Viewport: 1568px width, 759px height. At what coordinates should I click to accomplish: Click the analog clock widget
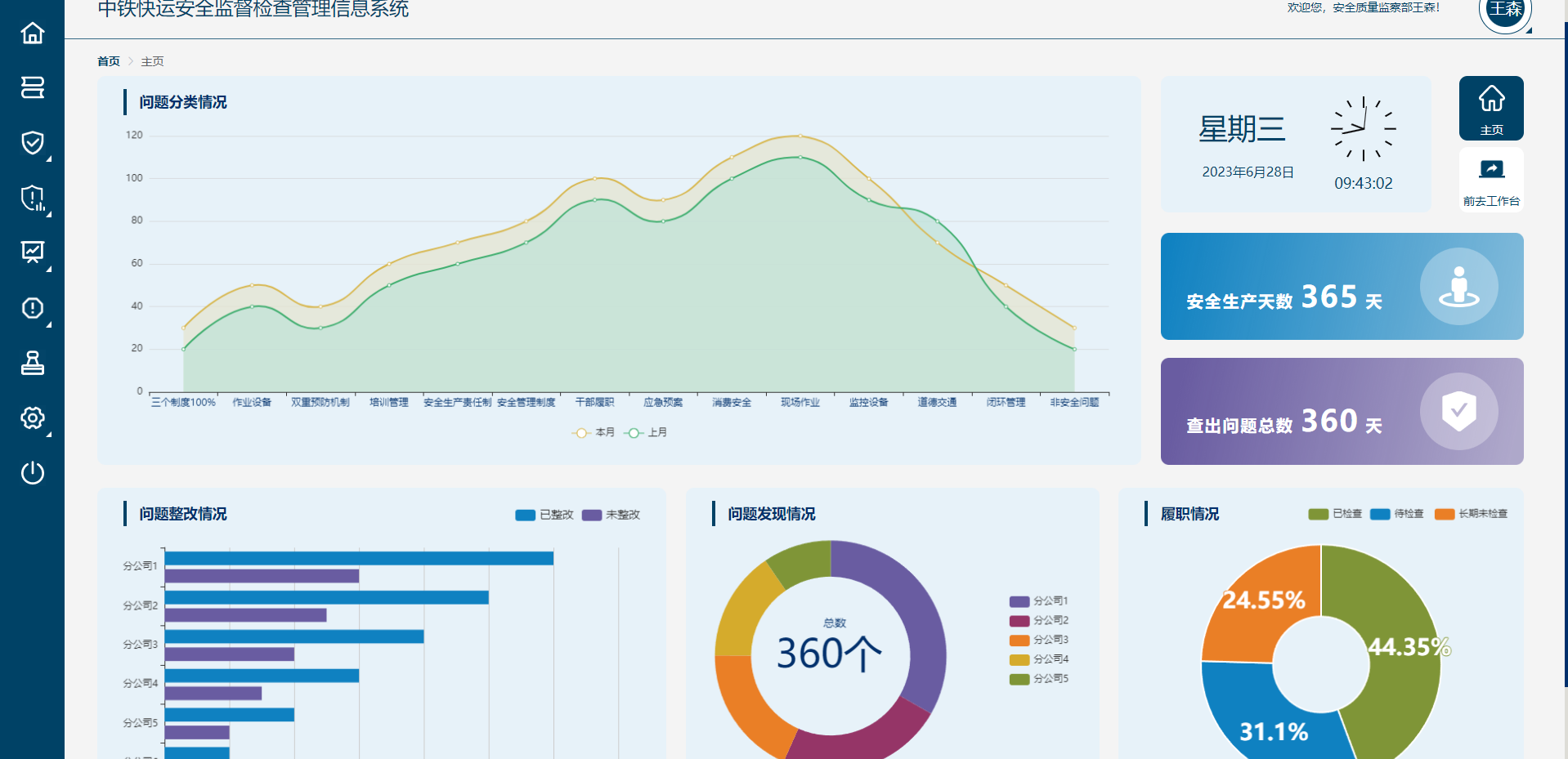[x=1363, y=129]
